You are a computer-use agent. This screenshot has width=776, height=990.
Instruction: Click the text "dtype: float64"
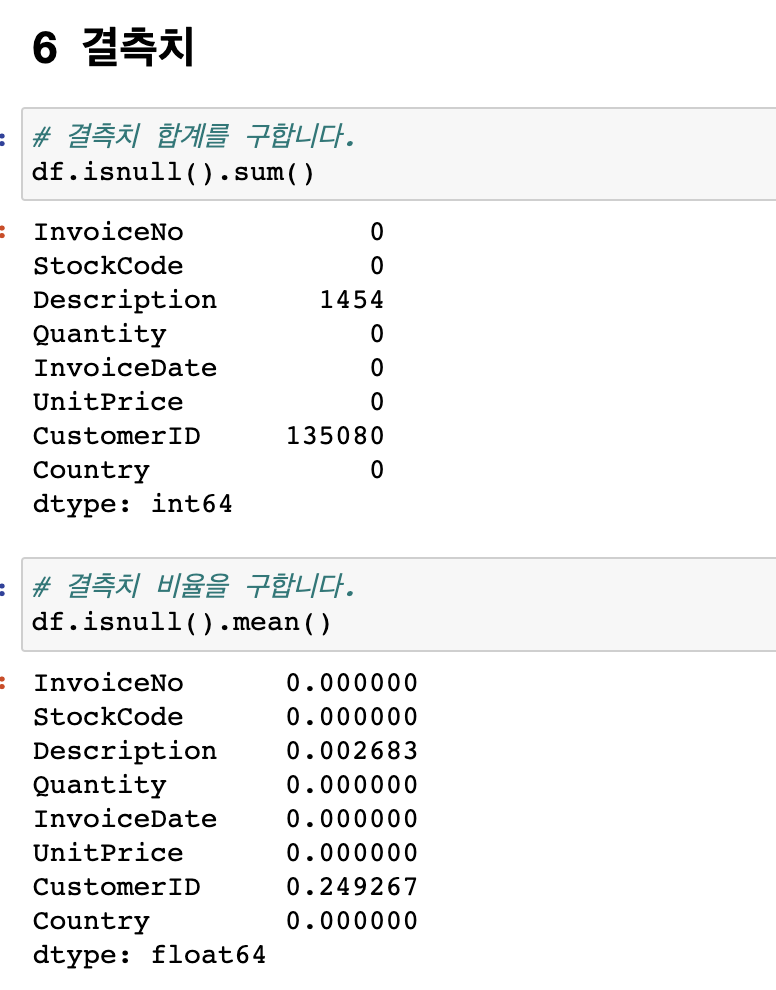[x=149, y=955]
